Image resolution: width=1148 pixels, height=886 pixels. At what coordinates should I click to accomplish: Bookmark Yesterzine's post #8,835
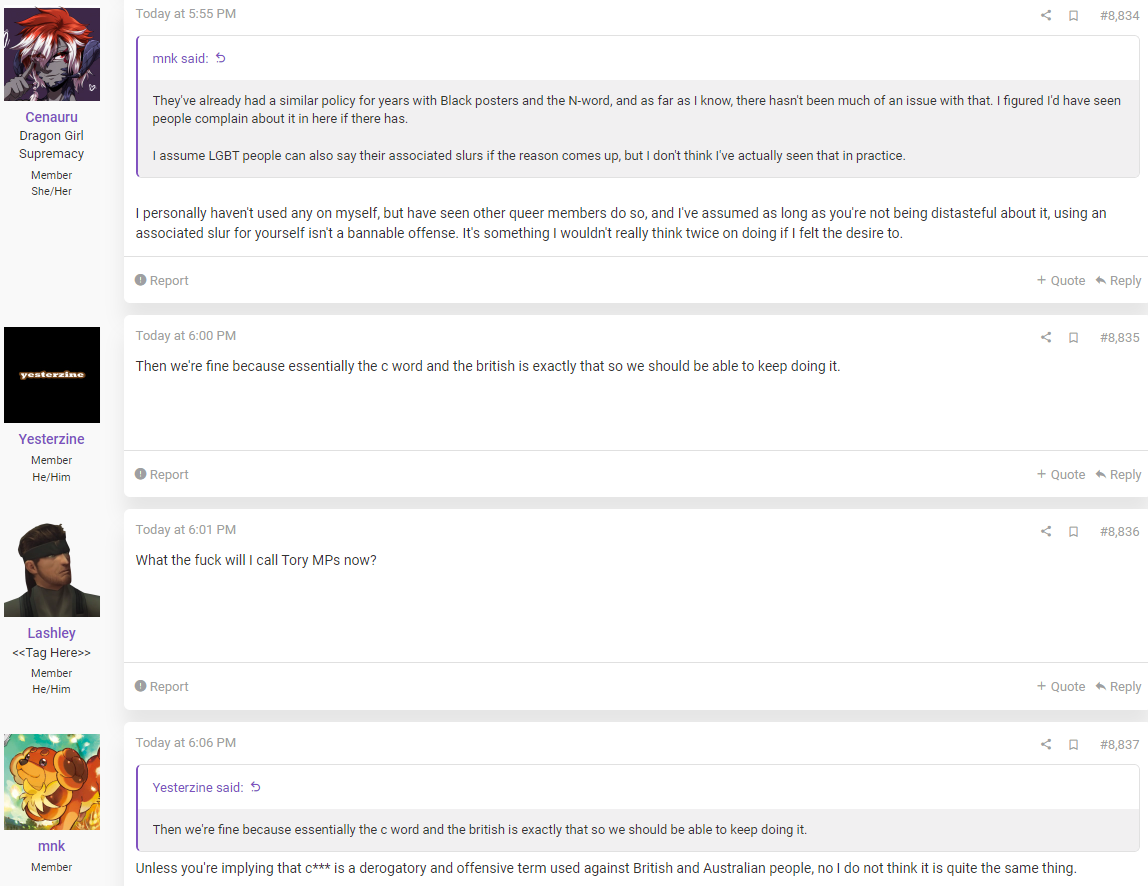point(1073,338)
